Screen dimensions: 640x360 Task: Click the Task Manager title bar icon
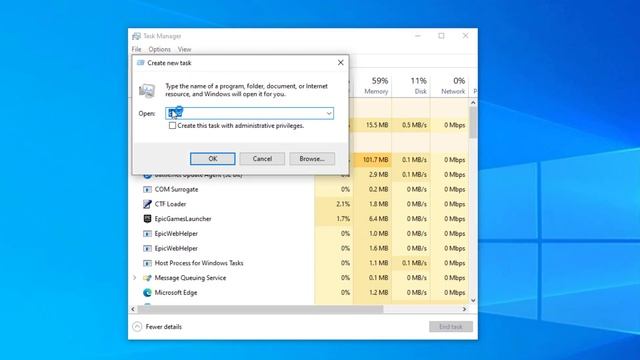click(136, 36)
